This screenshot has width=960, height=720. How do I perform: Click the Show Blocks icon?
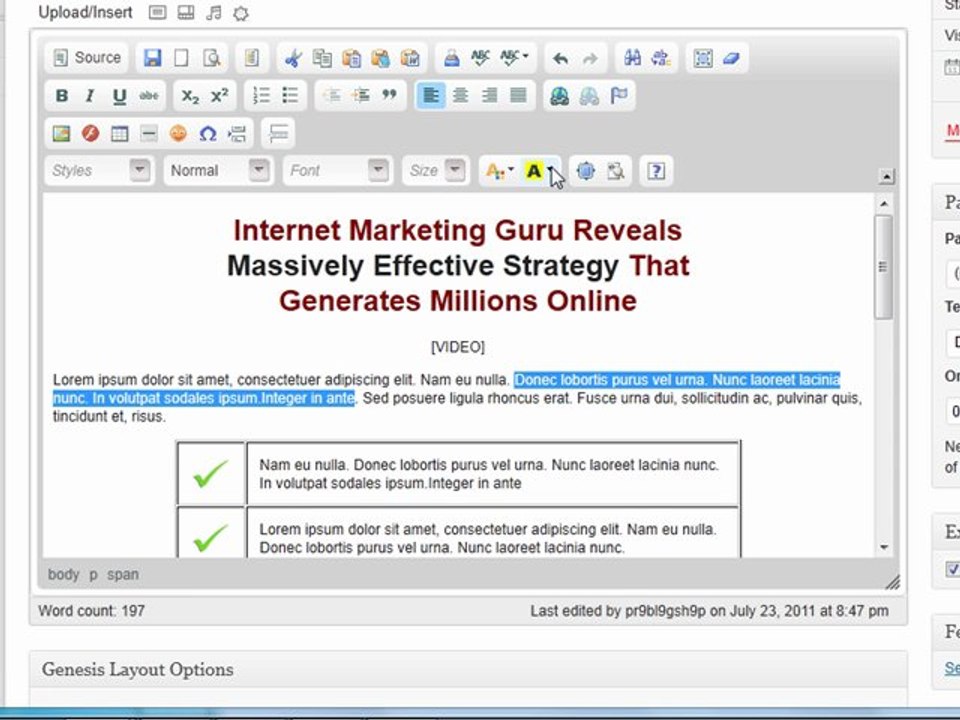(x=615, y=171)
